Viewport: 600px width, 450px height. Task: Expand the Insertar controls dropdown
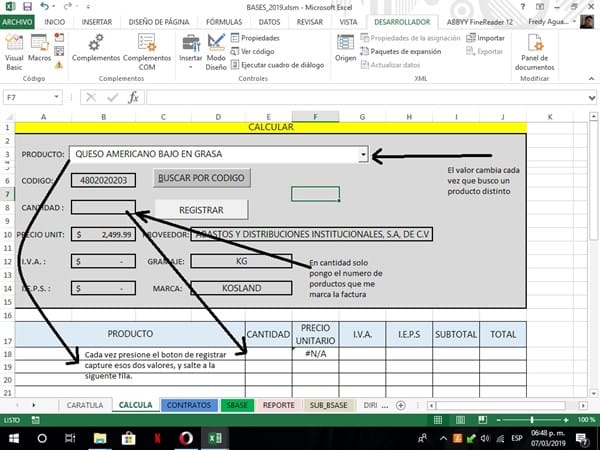(190, 50)
